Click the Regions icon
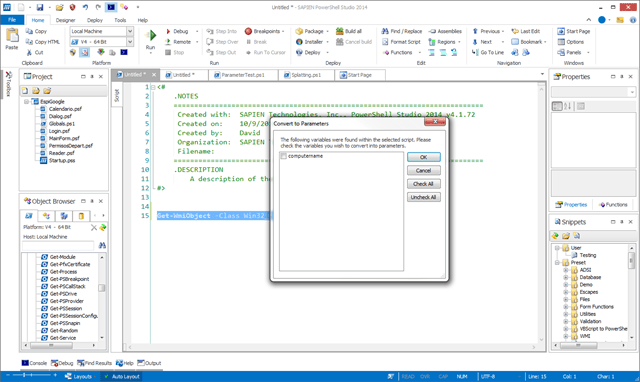640x382 pixels. tap(432, 42)
